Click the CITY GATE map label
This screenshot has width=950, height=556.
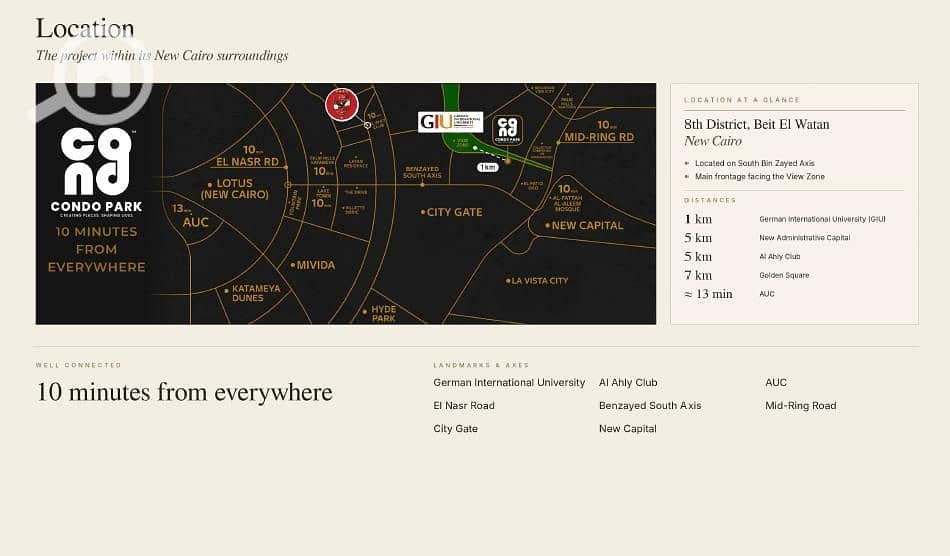point(452,212)
